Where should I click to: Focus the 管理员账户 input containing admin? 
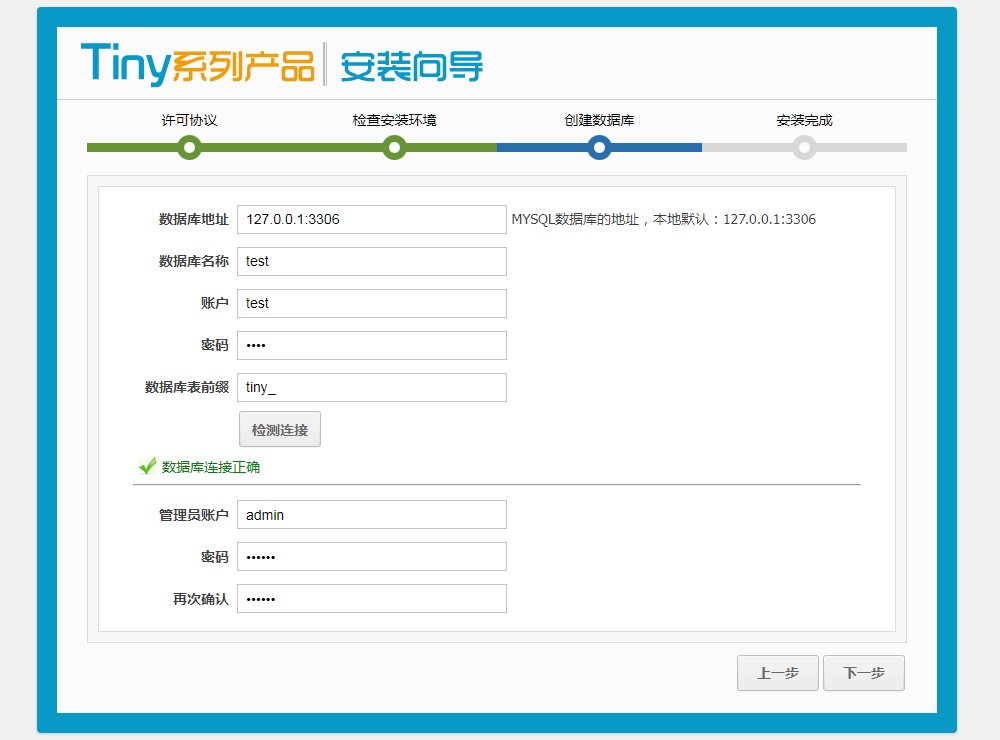372,515
